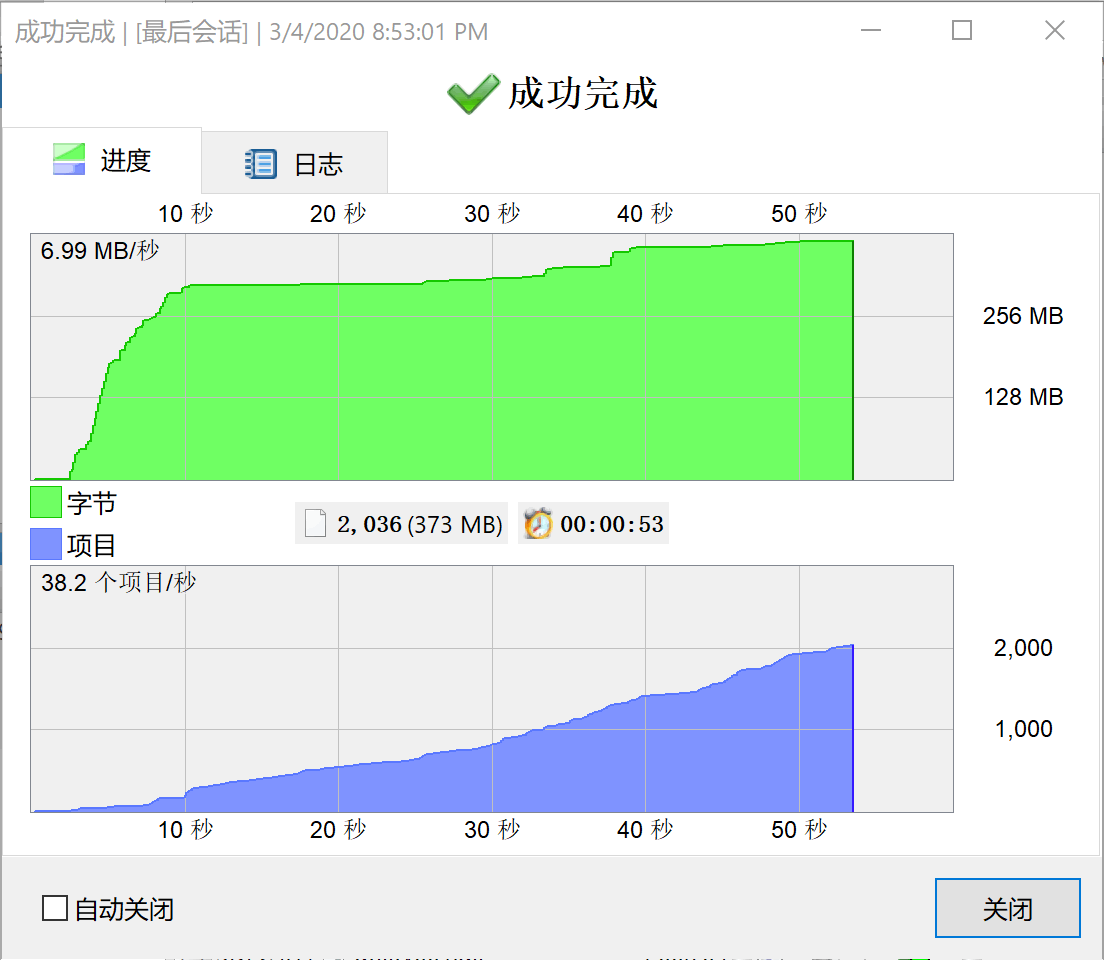Click the 进度 progress icon
This screenshot has width=1104, height=960.
point(69,159)
